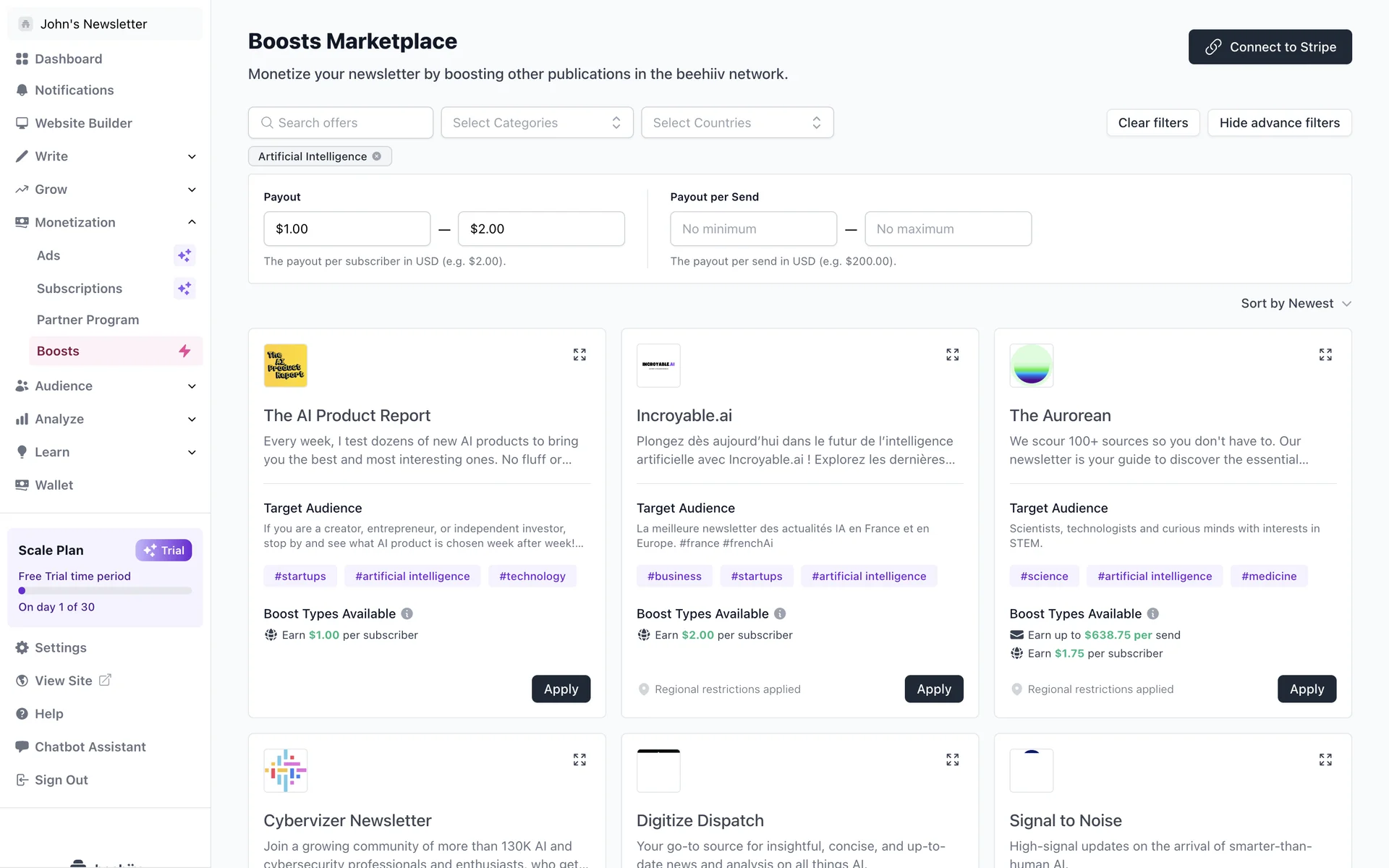The width and height of the screenshot is (1389, 868).
Task: Open the Select Categories dropdown
Action: click(537, 123)
